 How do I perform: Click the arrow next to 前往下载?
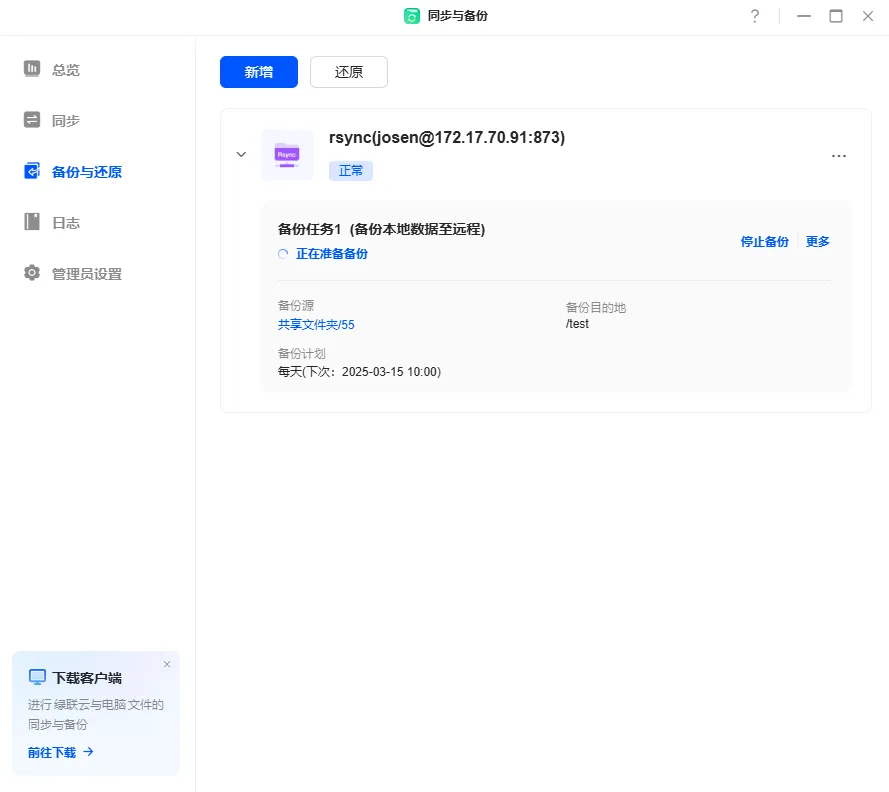coord(88,752)
